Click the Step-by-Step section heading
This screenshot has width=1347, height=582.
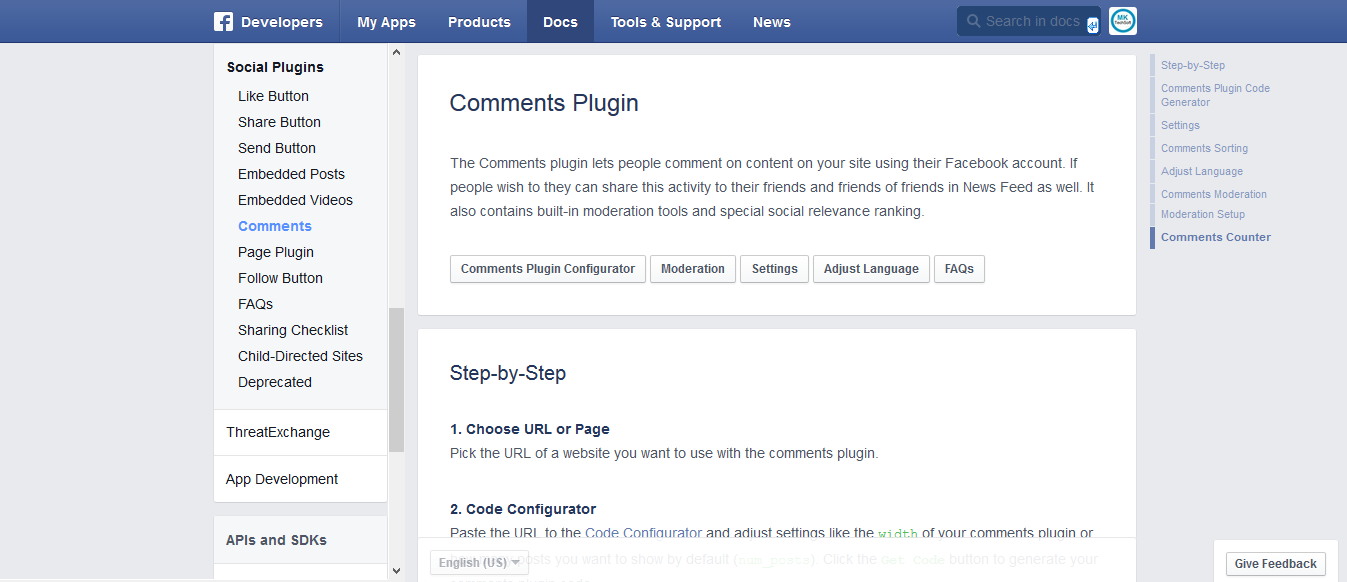(508, 373)
